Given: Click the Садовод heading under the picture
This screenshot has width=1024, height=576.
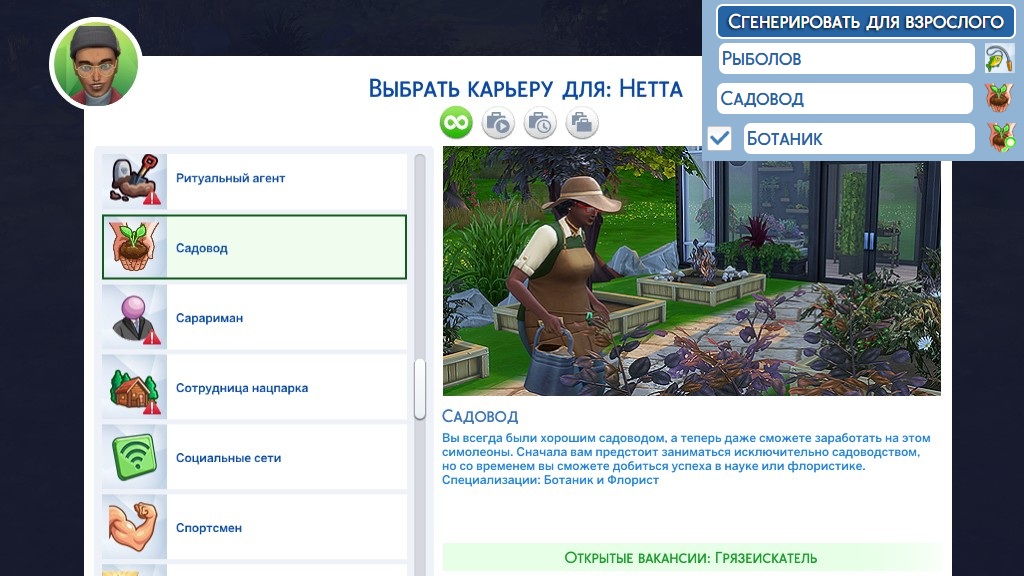Looking at the screenshot, I should click(480, 416).
